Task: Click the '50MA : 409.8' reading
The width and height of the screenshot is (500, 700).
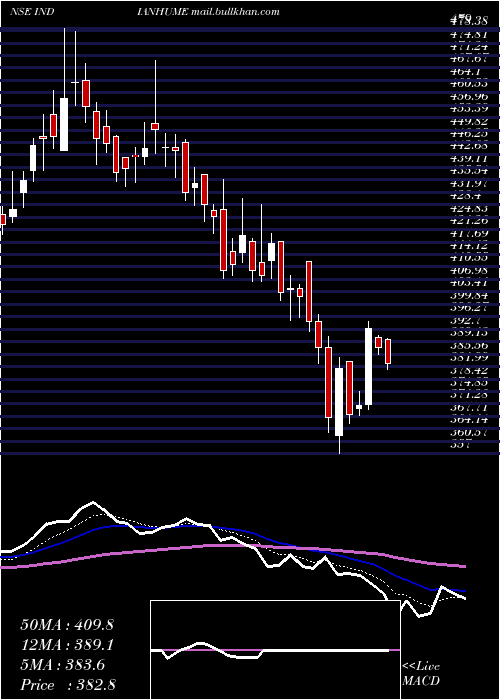Action: (x=67, y=625)
